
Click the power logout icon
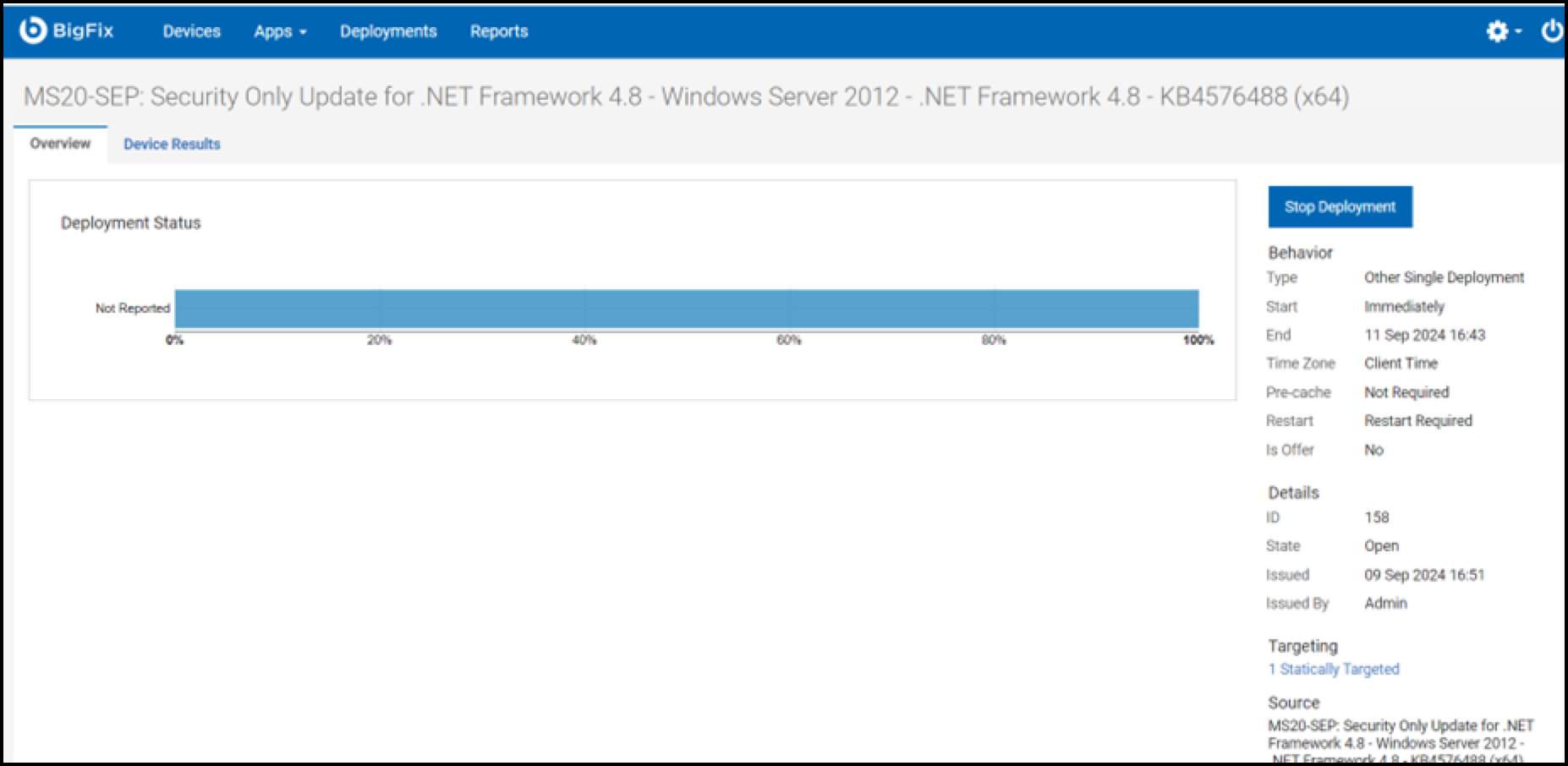point(1552,31)
